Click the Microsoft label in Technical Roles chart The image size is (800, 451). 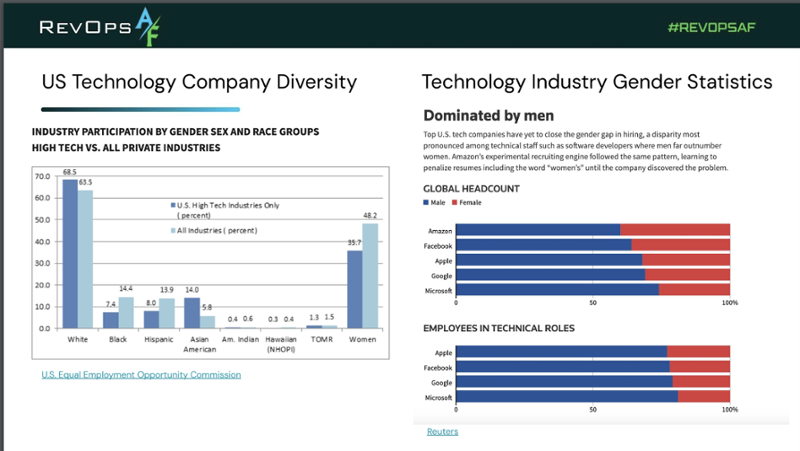coord(438,397)
